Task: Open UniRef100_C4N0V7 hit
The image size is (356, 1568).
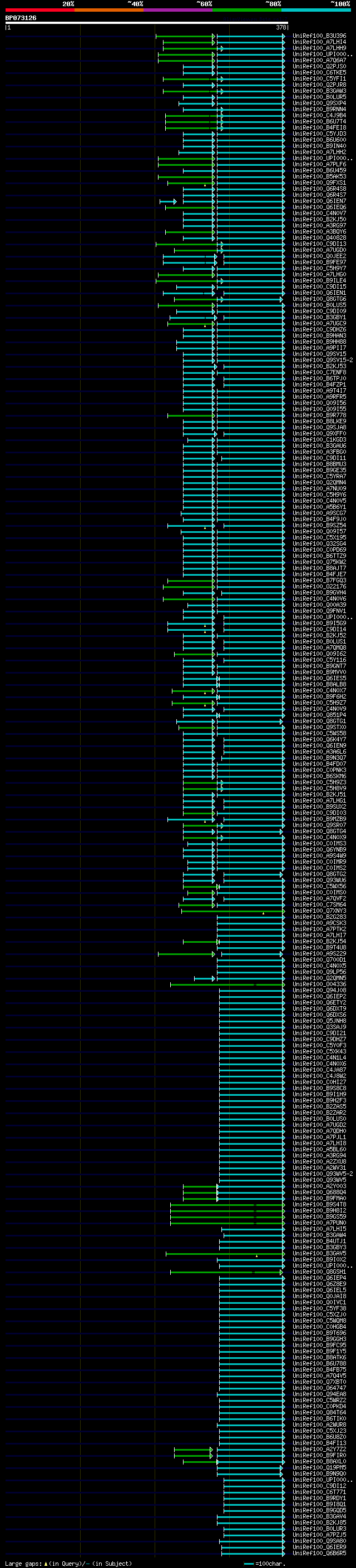Action: 319,213
